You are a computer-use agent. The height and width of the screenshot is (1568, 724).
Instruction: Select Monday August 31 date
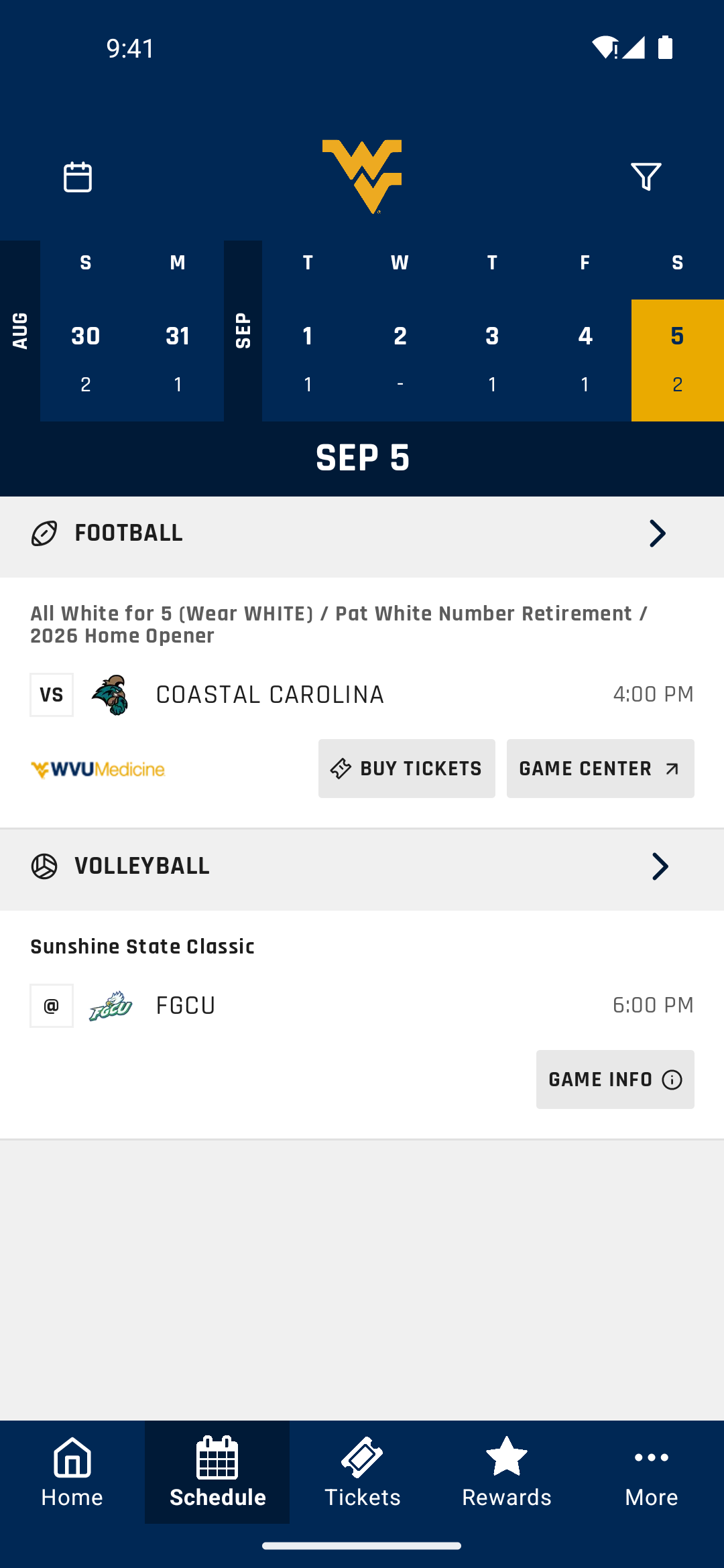(178, 360)
